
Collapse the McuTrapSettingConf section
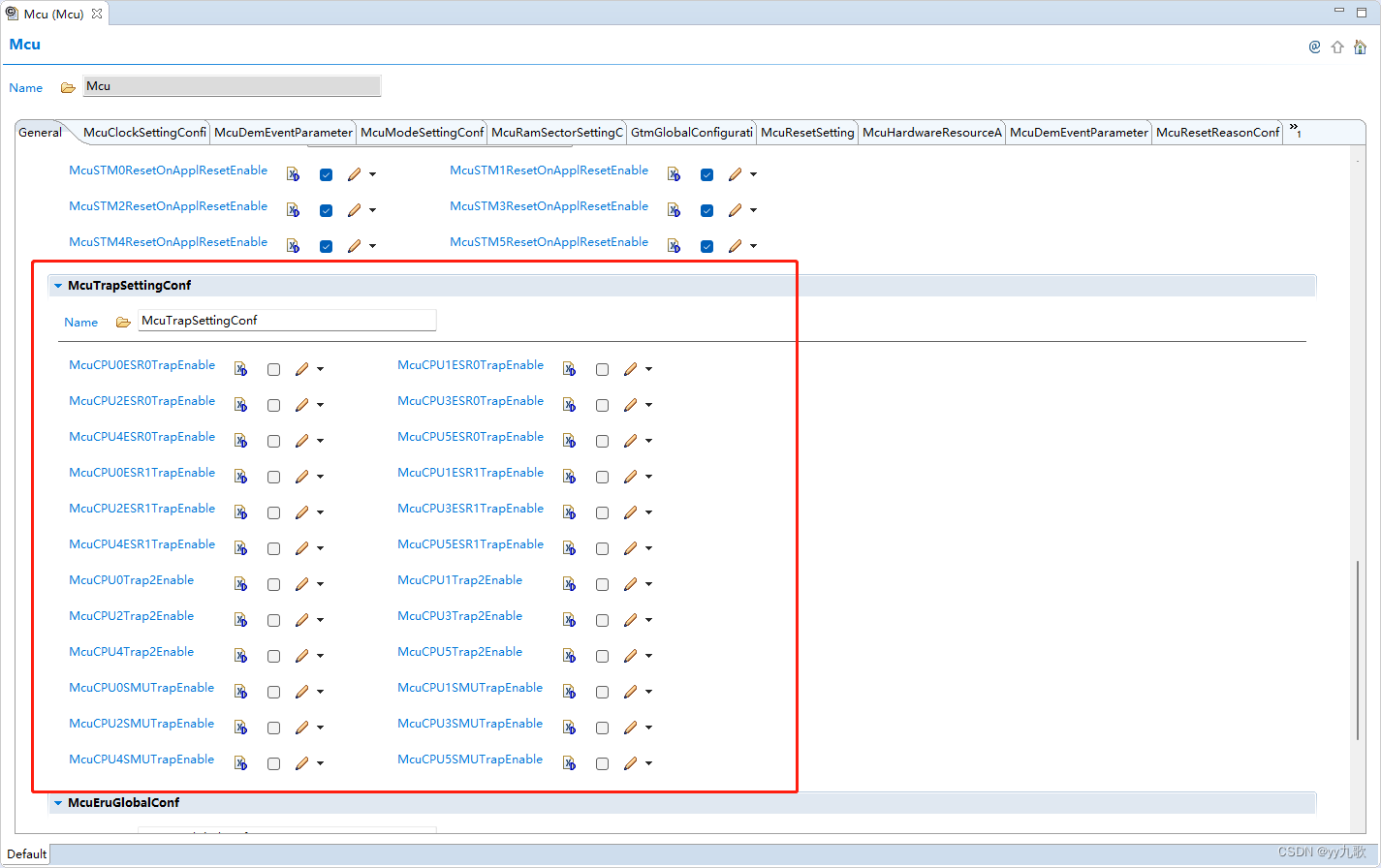click(58, 286)
